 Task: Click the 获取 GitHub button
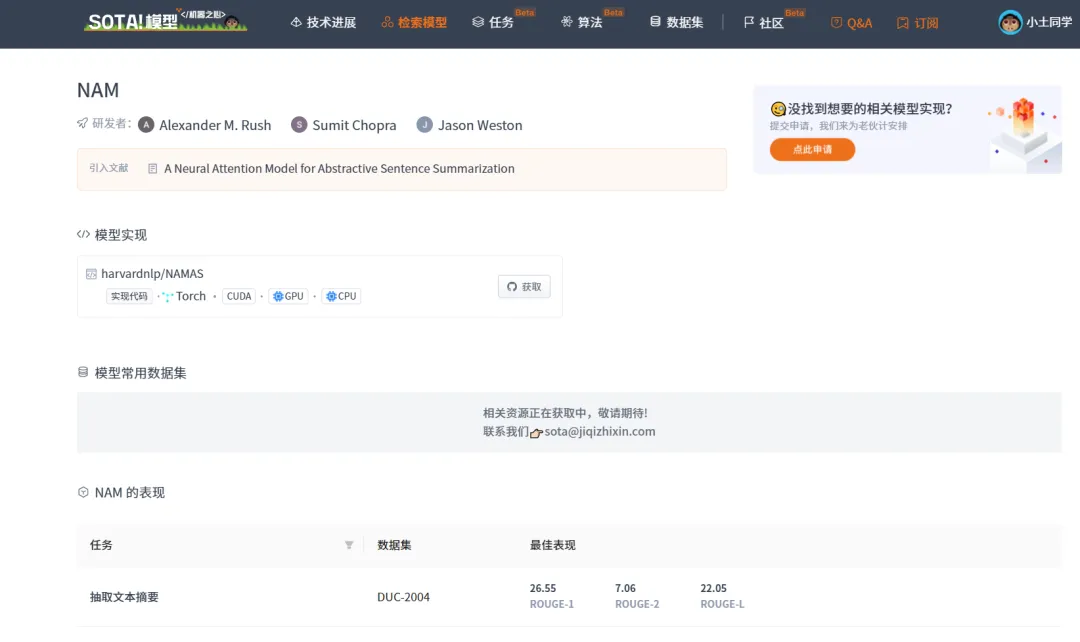(x=524, y=287)
